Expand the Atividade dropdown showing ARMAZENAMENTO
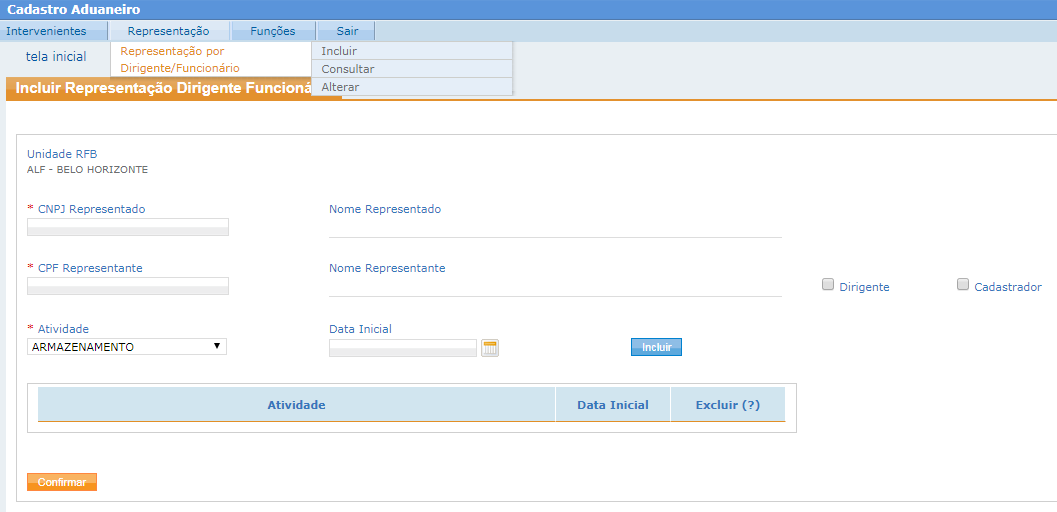This screenshot has height=512, width=1057. tap(127, 347)
